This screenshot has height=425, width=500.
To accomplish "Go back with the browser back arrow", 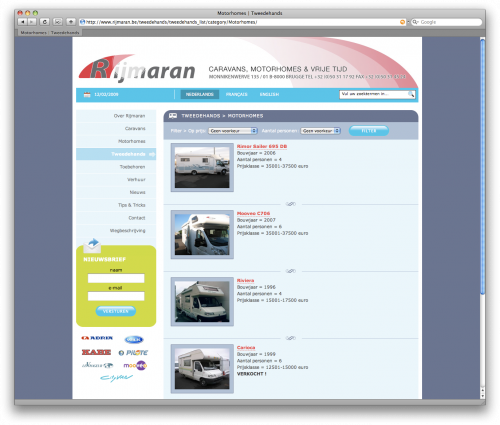I will [x=23, y=22].
